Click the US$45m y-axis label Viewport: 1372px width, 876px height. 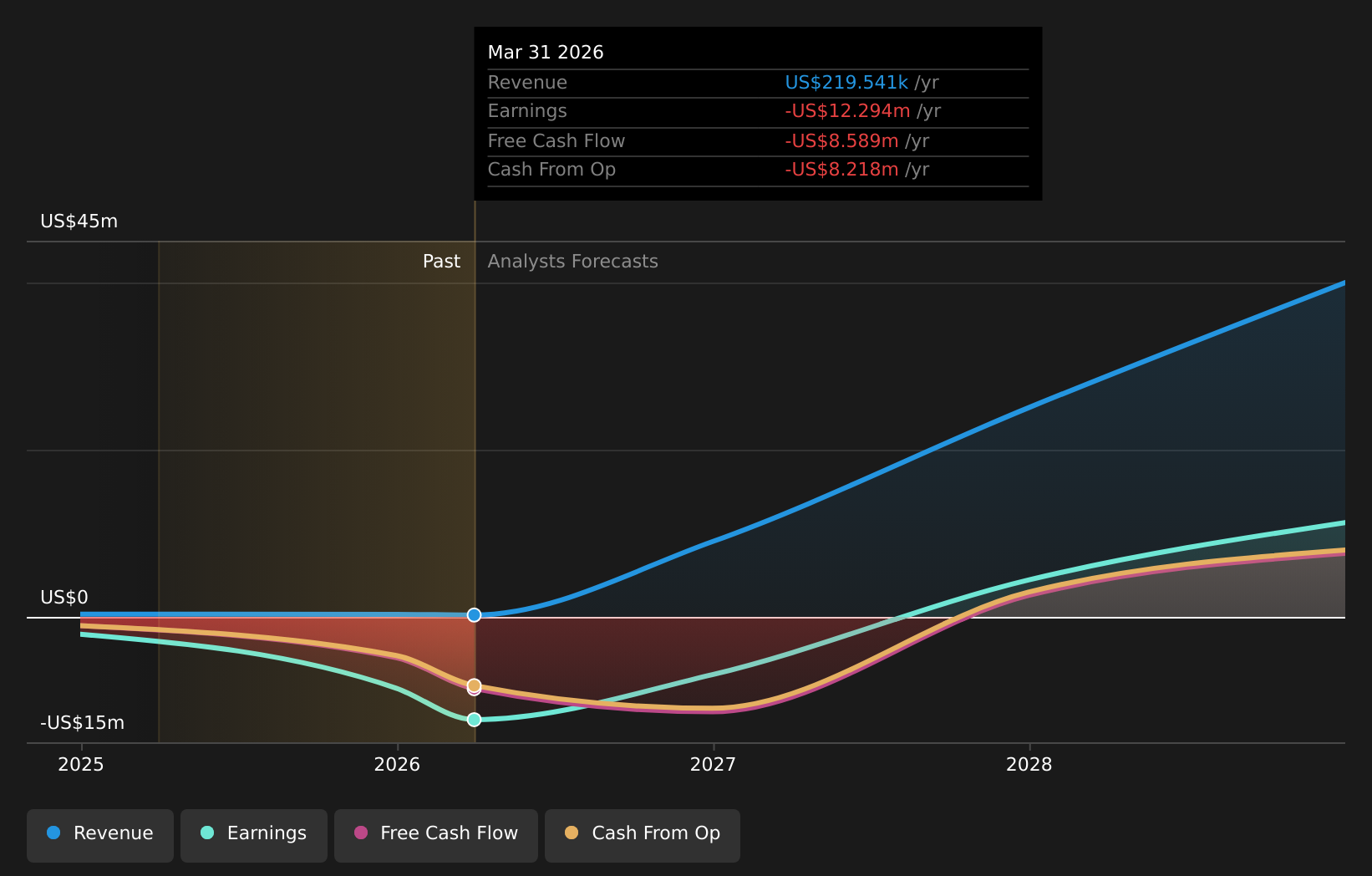79,222
